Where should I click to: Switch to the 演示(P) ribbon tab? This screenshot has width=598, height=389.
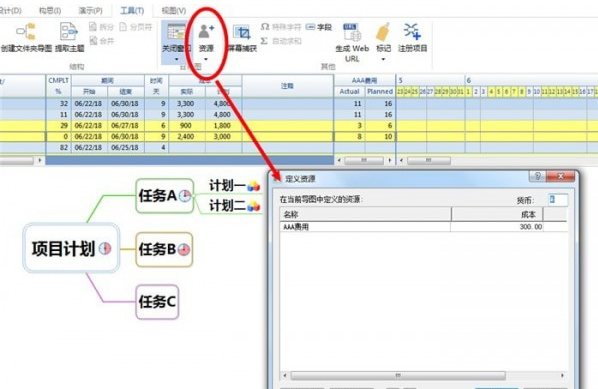(x=90, y=10)
